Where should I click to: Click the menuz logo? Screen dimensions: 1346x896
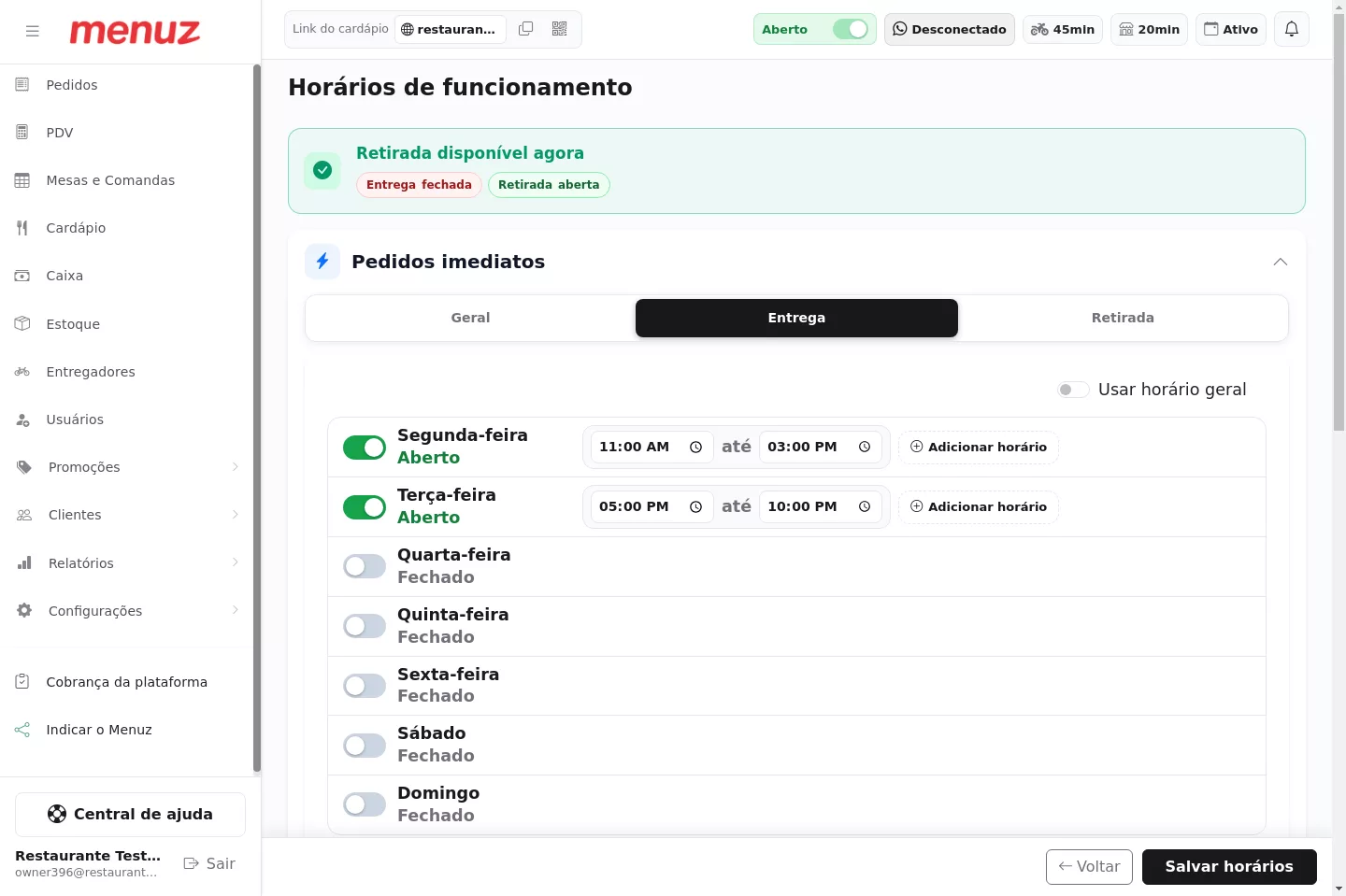pyautogui.click(x=135, y=32)
